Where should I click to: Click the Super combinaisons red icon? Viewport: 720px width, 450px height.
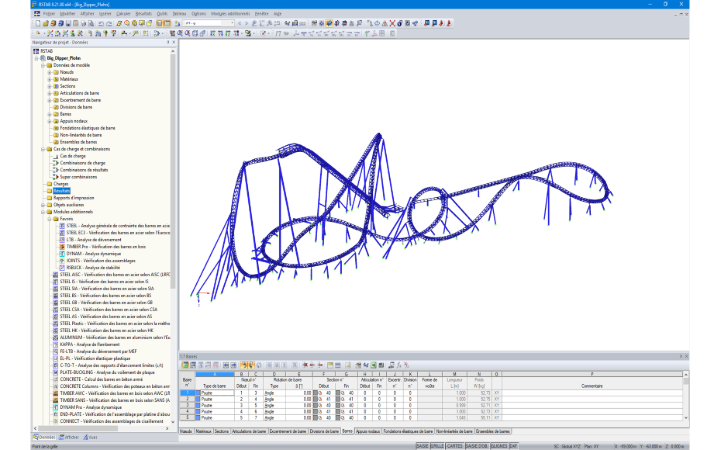(x=56, y=177)
